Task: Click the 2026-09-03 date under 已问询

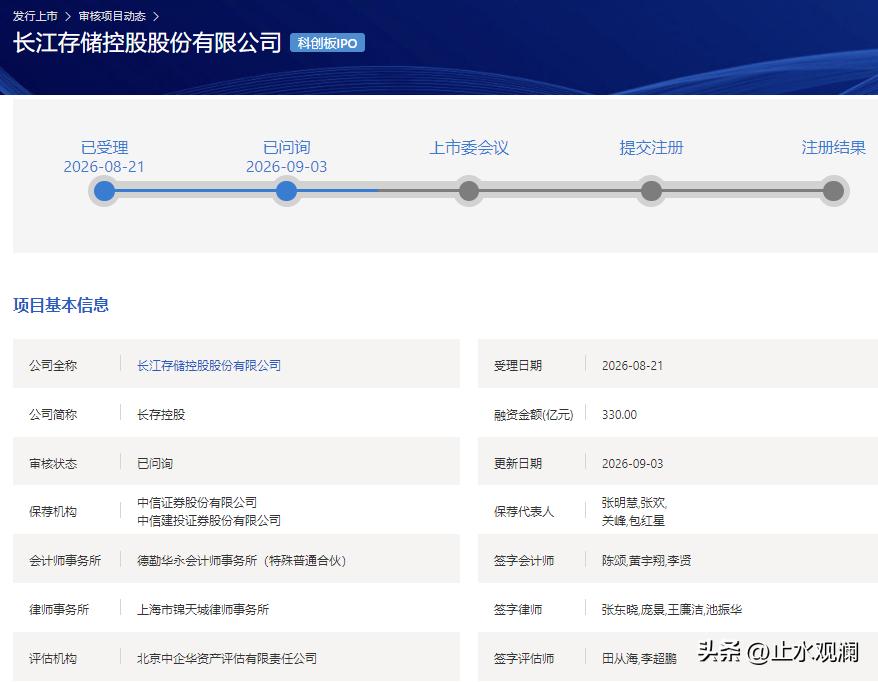Action: pyautogui.click(x=286, y=167)
